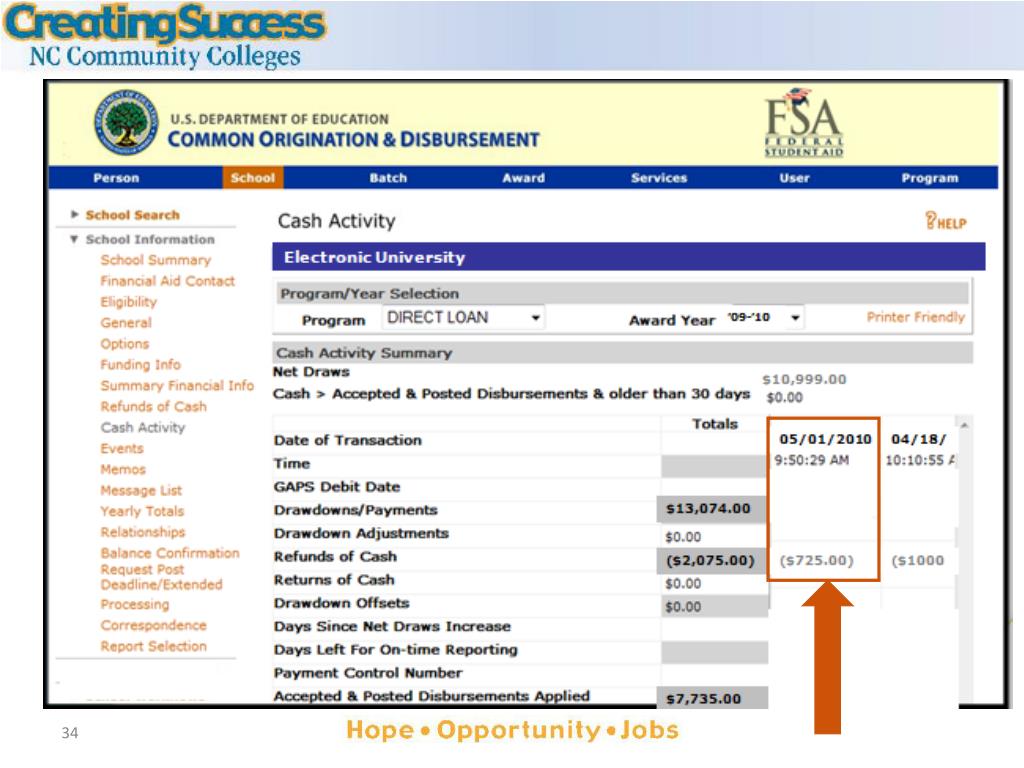Open the Person tab
The width and height of the screenshot is (1024, 768).
point(116,178)
